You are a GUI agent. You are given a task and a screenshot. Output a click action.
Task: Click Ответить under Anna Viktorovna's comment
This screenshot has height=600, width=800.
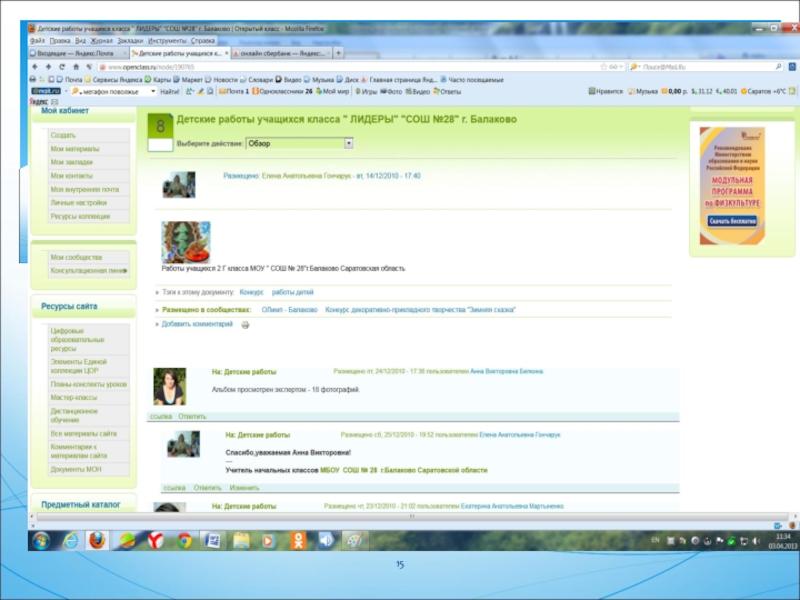click(x=192, y=416)
